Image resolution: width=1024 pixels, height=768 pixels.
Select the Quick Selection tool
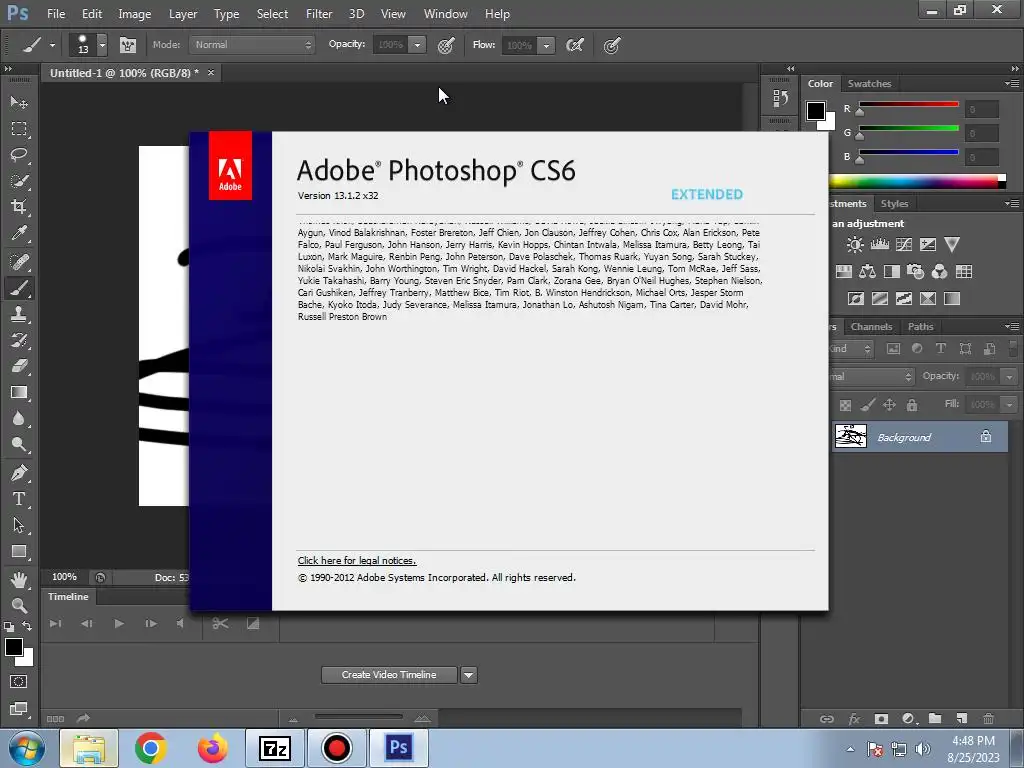point(18,181)
